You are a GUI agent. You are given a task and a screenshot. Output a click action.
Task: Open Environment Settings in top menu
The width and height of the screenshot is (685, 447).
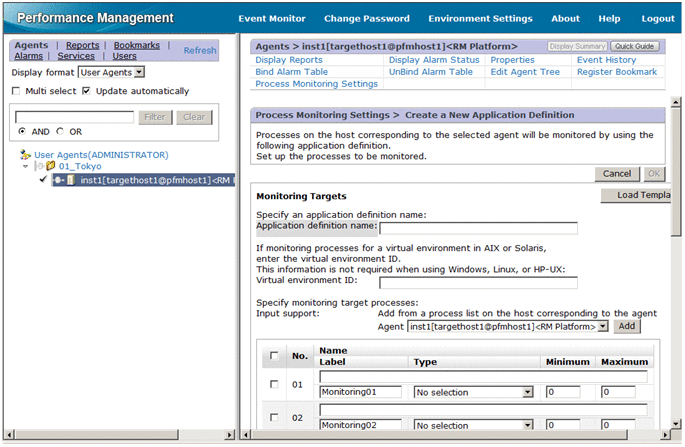(481, 18)
